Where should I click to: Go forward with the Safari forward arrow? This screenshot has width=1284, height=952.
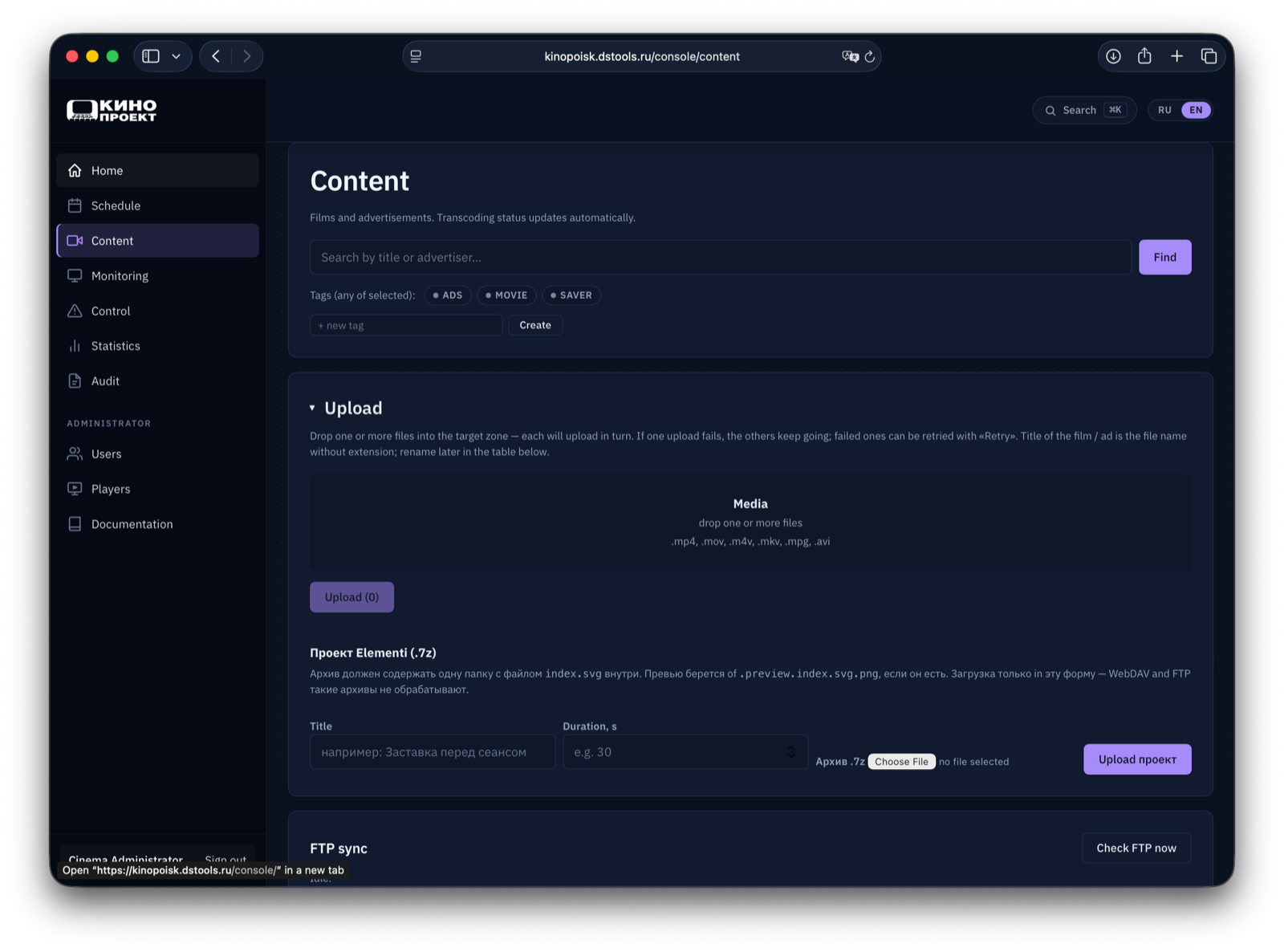point(246,56)
